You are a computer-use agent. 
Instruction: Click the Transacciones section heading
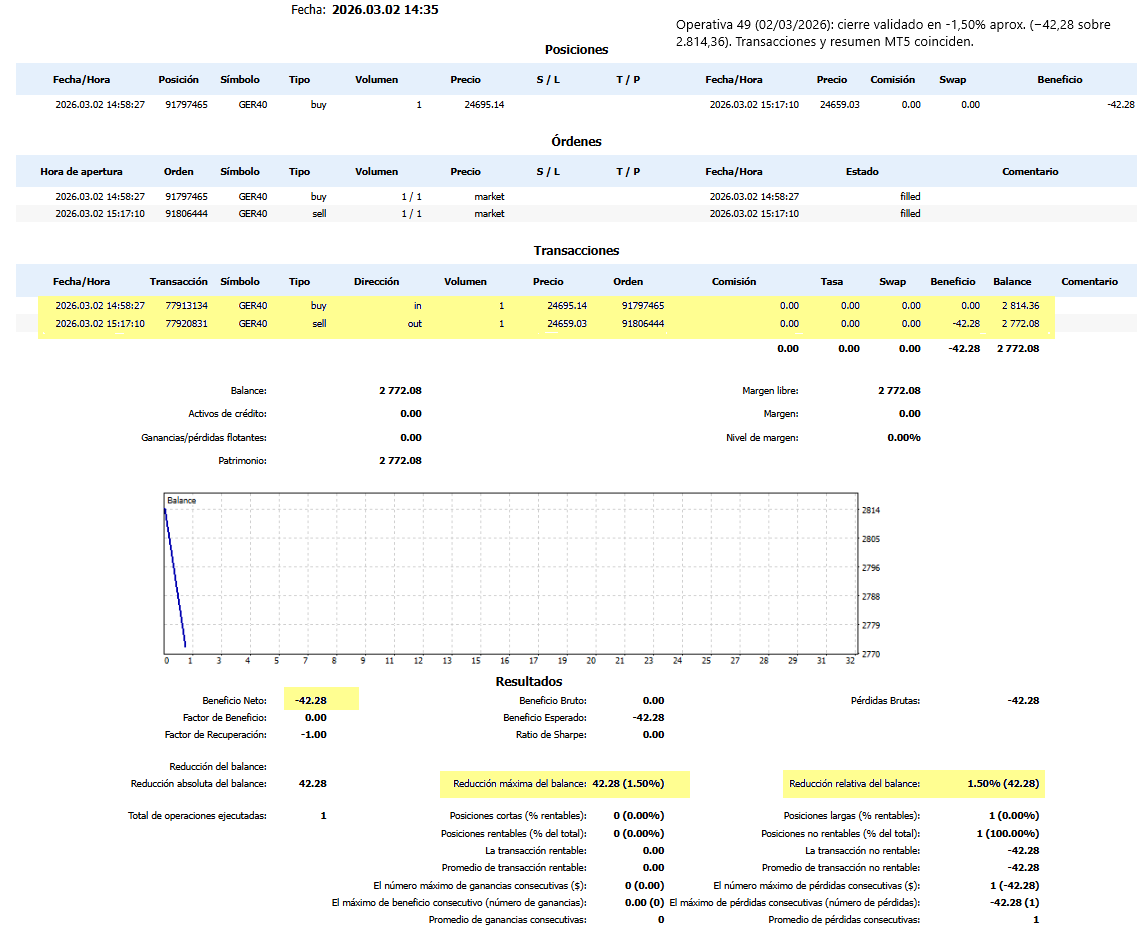tap(576, 251)
